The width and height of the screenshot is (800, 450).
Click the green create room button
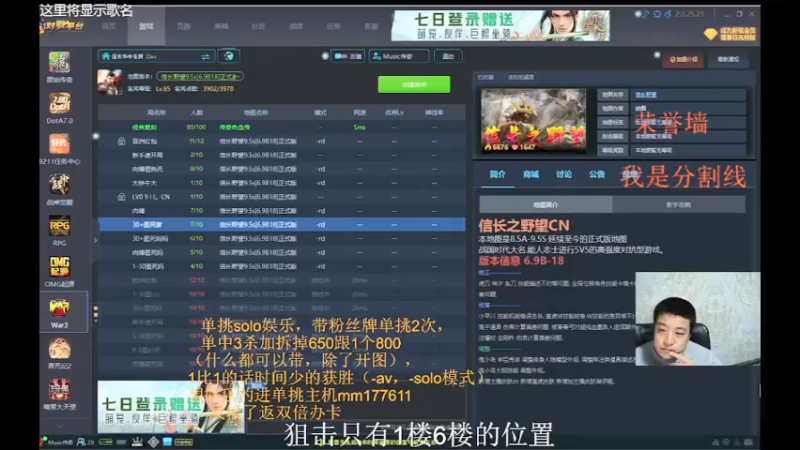[414, 85]
